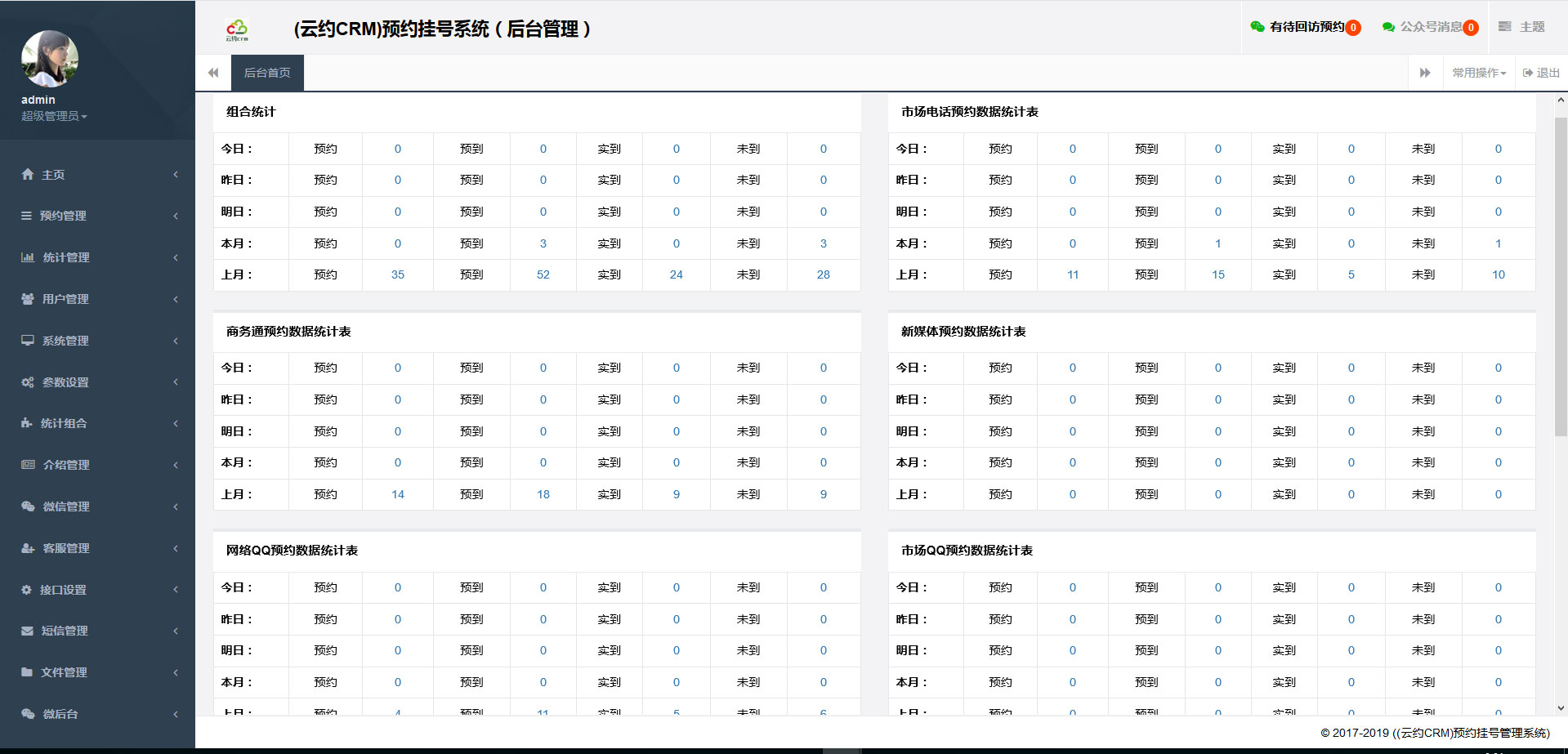Expand the 微信管理 sidebar menu chevron

tap(176, 506)
